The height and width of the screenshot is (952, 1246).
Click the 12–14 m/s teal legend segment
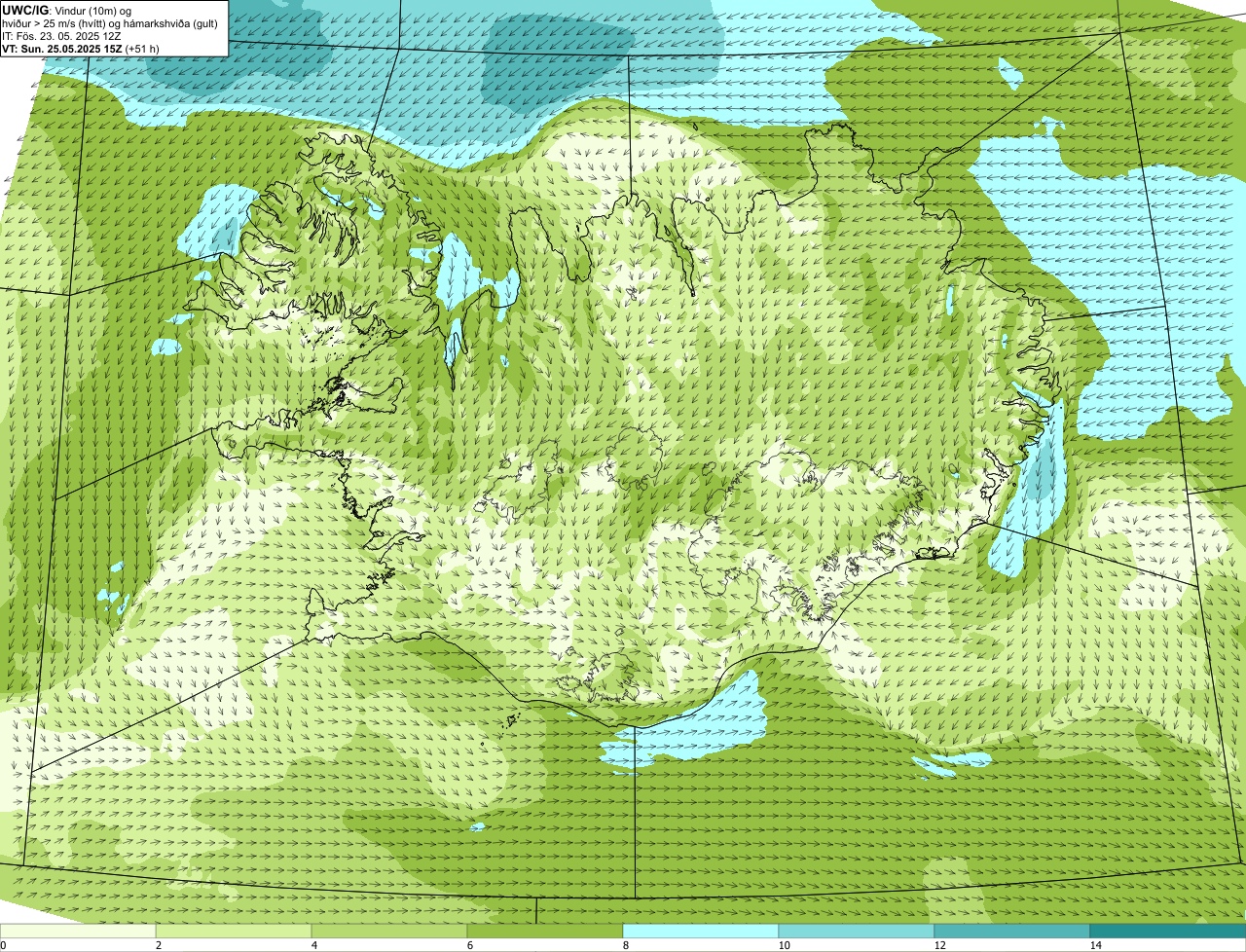[1012, 932]
